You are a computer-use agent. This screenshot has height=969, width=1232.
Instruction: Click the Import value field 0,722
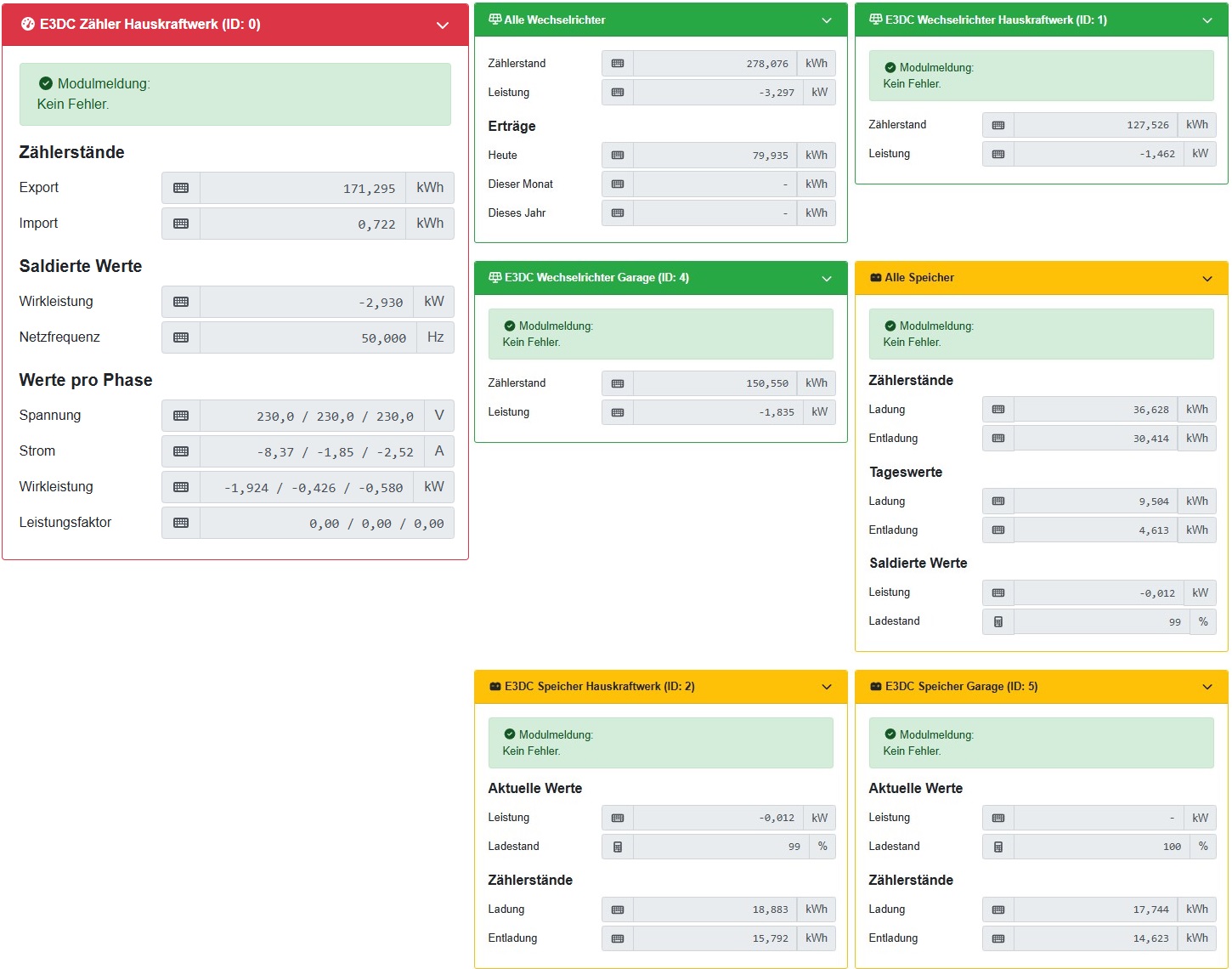pyautogui.click(x=303, y=224)
